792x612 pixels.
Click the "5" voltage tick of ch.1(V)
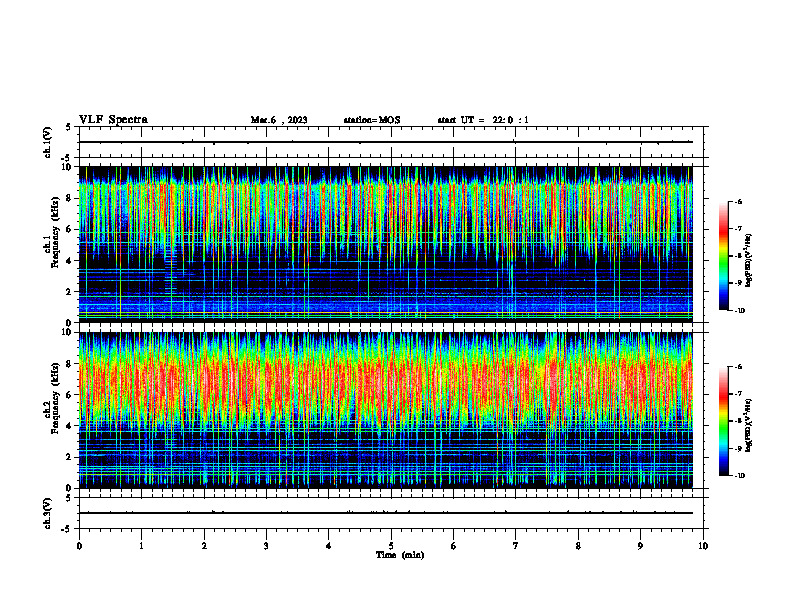tap(69, 128)
